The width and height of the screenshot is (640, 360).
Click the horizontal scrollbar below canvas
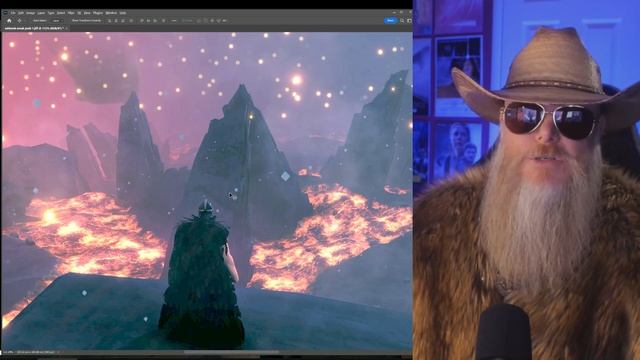tap(231, 352)
